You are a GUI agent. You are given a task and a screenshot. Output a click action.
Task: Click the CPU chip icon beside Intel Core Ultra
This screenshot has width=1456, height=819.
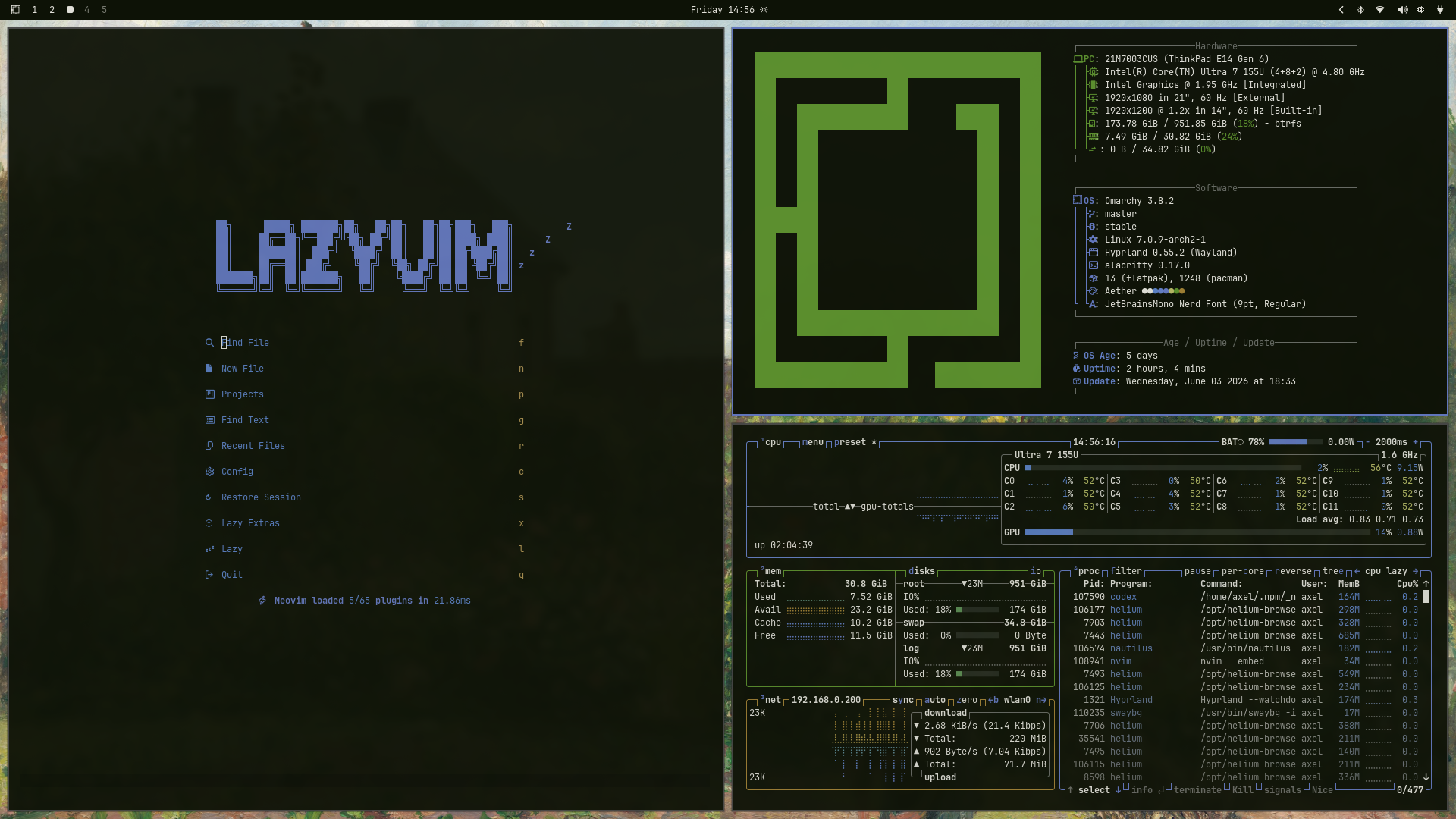coord(1094,72)
